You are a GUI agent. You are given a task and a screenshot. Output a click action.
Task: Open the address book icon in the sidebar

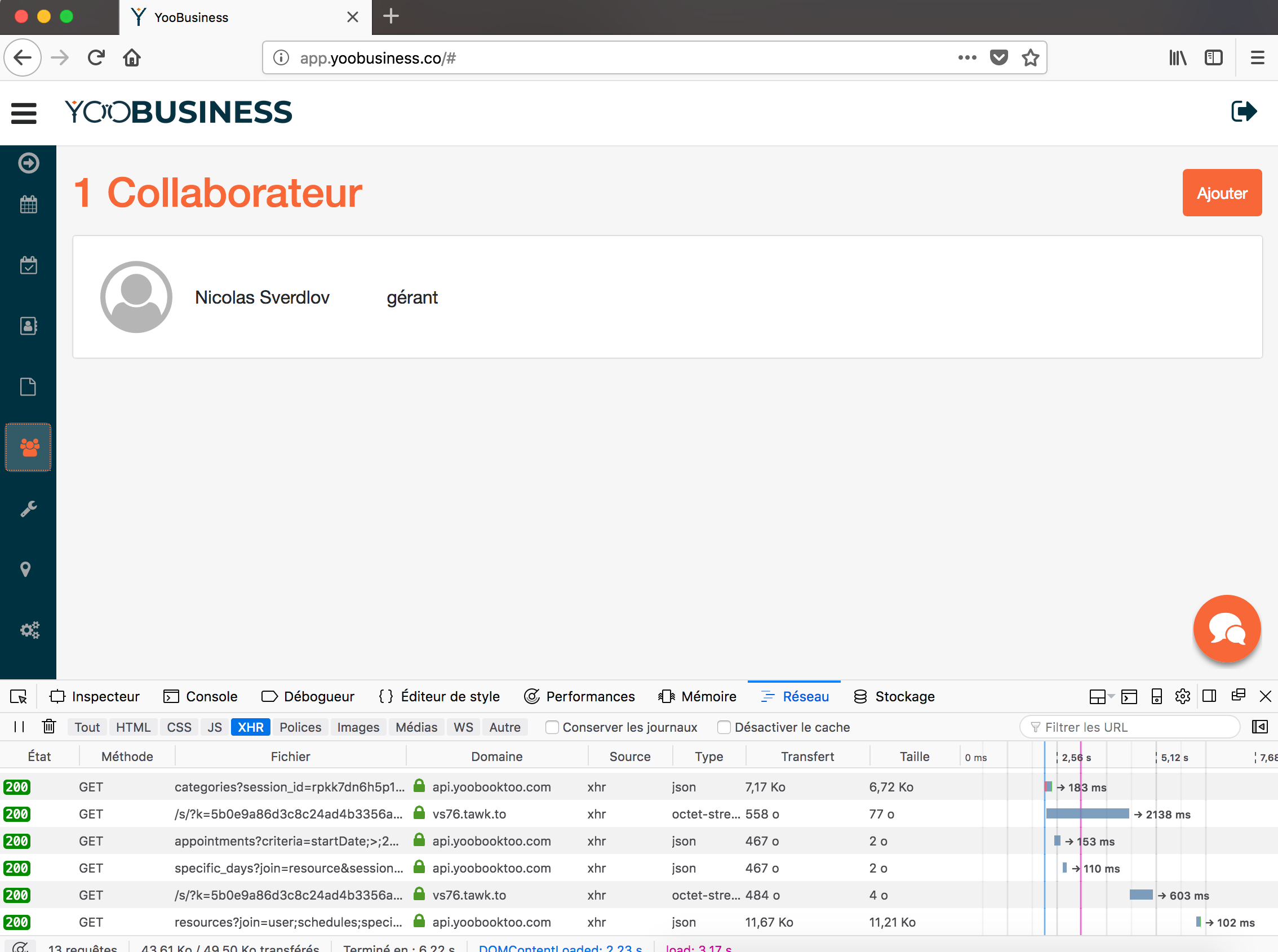tap(28, 326)
